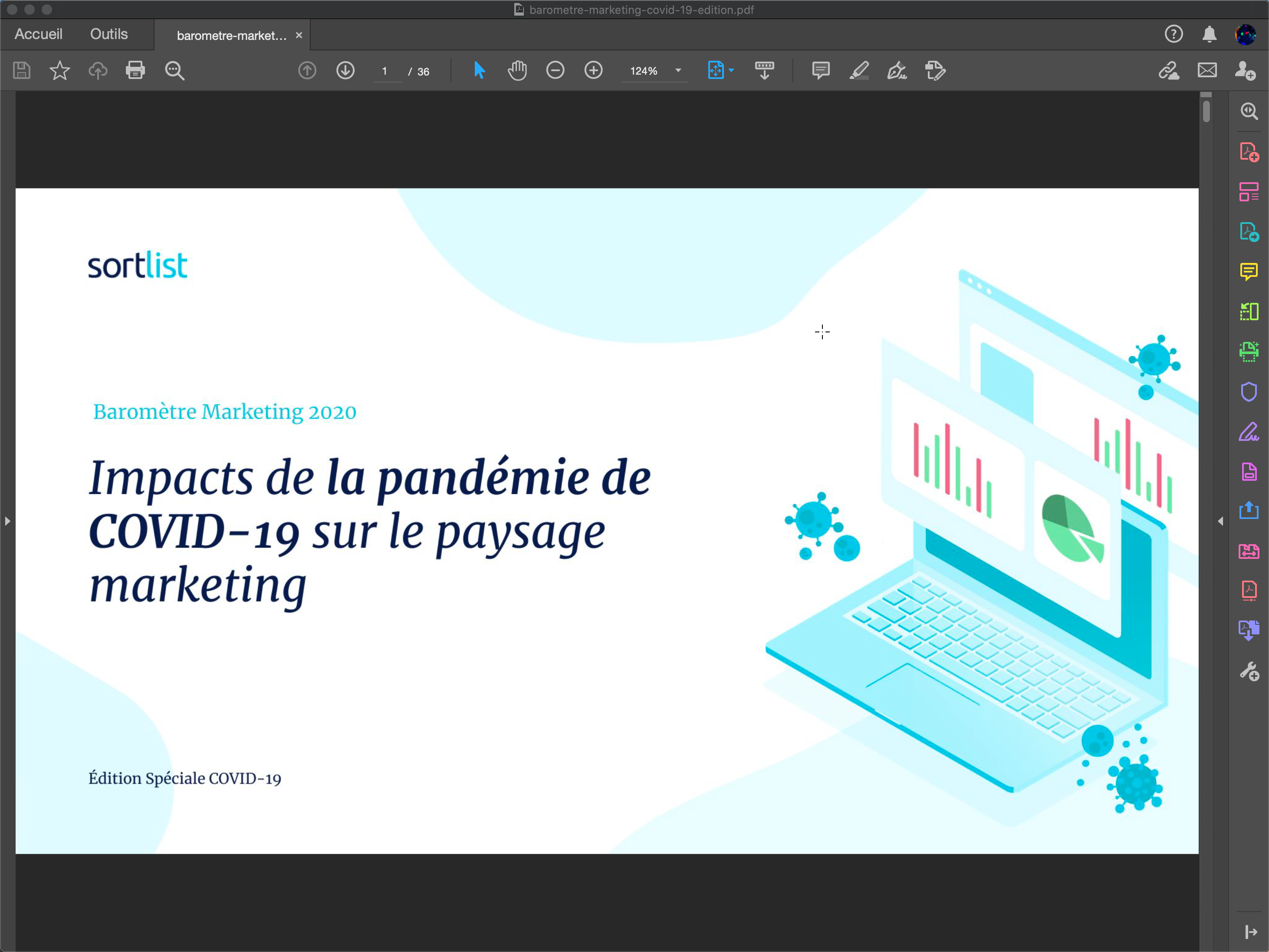Image resolution: width=1269 pixels, height=952 pixels.
Task: Click the vertical scrollbar thumb
Action: point(1207,111)
